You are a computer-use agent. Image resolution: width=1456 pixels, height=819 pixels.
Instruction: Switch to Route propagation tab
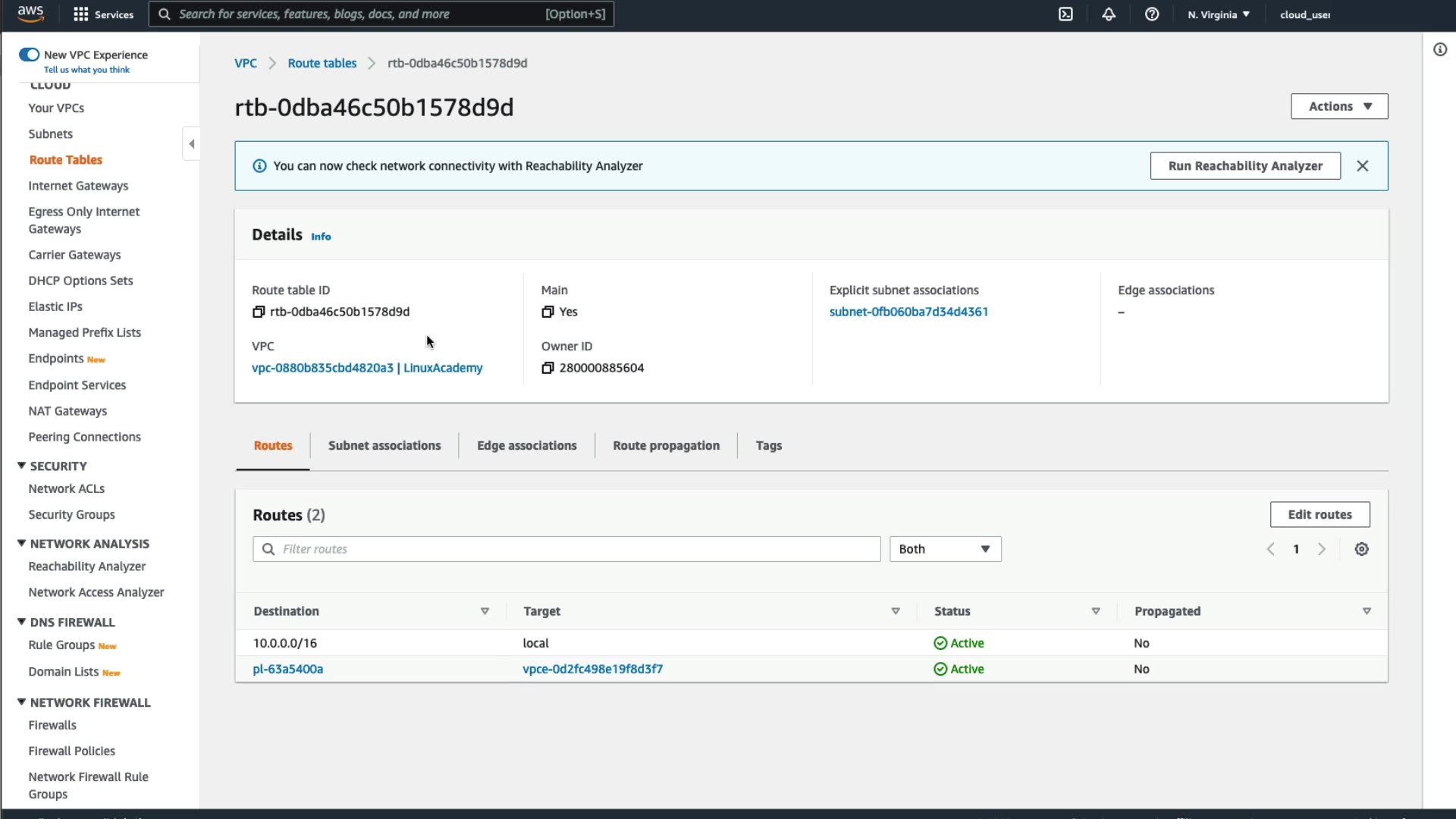[x=666, y=446]
